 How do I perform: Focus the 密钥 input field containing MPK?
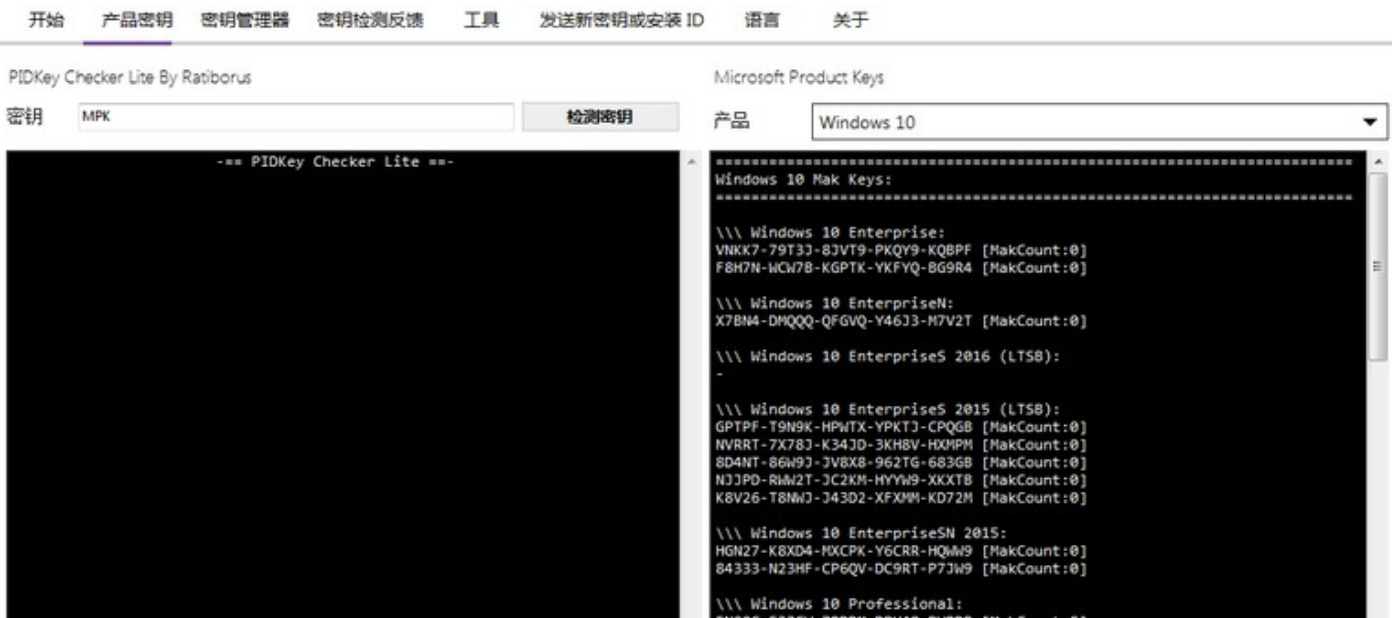(x=295, y=117)
